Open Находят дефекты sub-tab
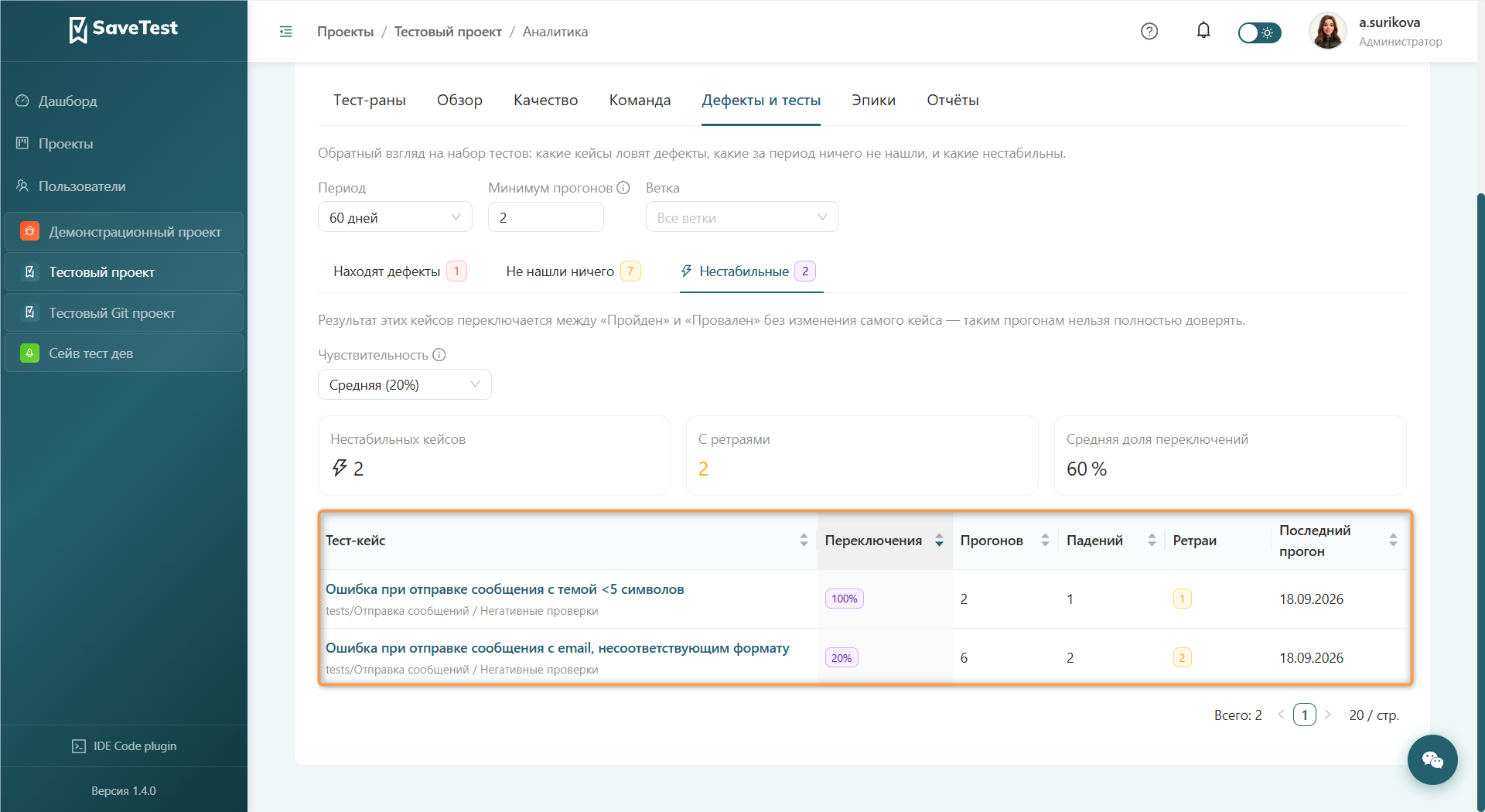The width and height of the screenshot is (1485, 812). pyautogui.click(x=400, y=271)
